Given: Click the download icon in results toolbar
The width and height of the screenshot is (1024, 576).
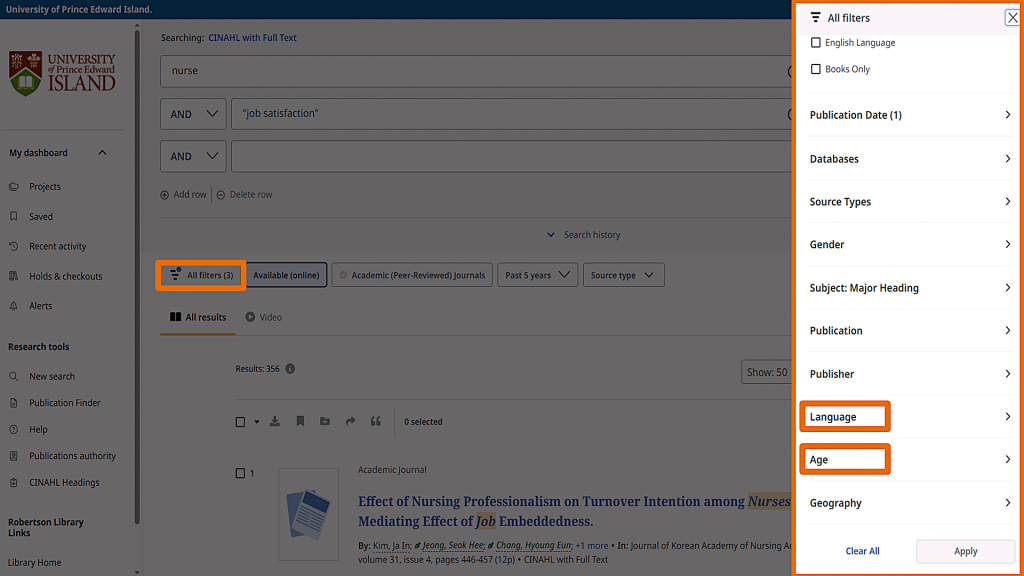Looking at the screenshot, I should click(x=275, y=422).
